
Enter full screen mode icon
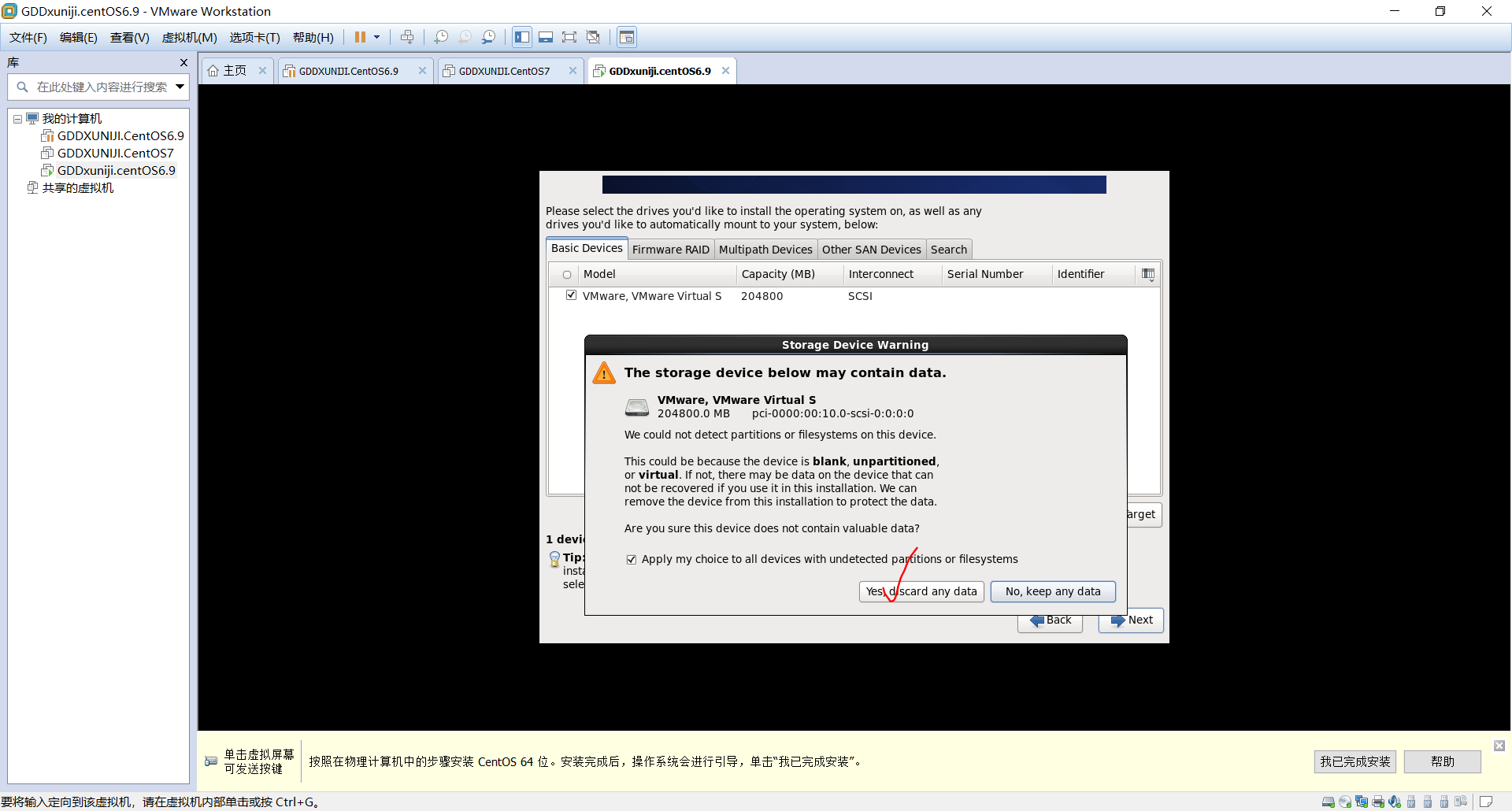tap(569, 37)
